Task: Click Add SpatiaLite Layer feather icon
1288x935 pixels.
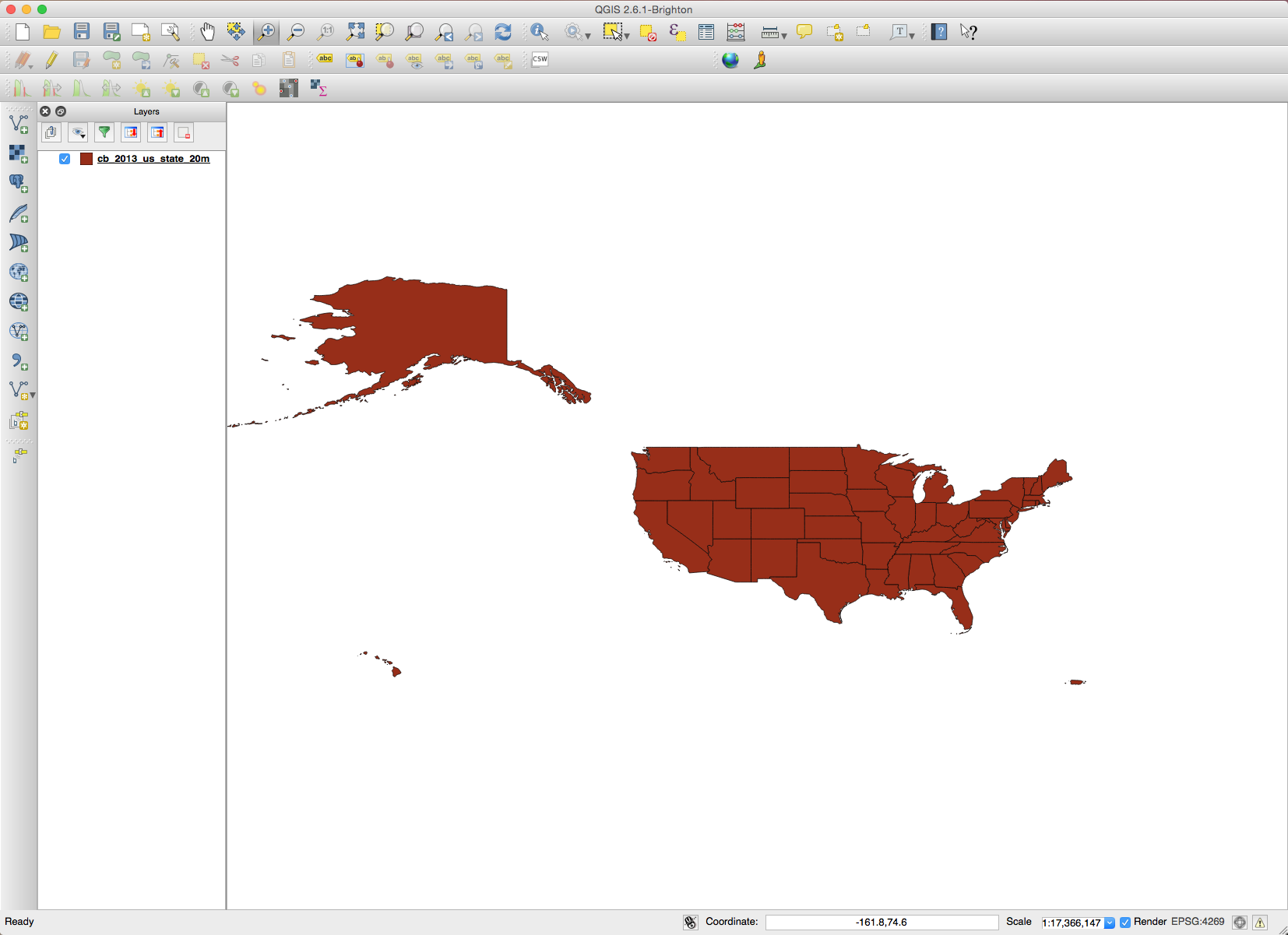Action: [19, 213]
